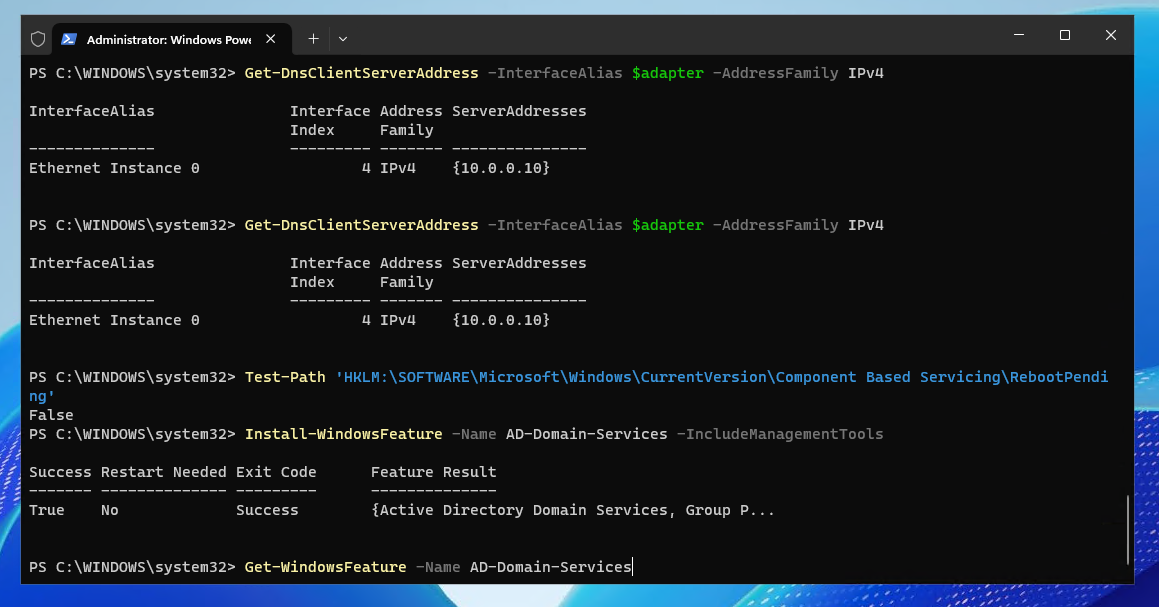Click 'True' under the Success column
Image resolution: width=1159 pixels, height=607 pixels.
[47, 510]
